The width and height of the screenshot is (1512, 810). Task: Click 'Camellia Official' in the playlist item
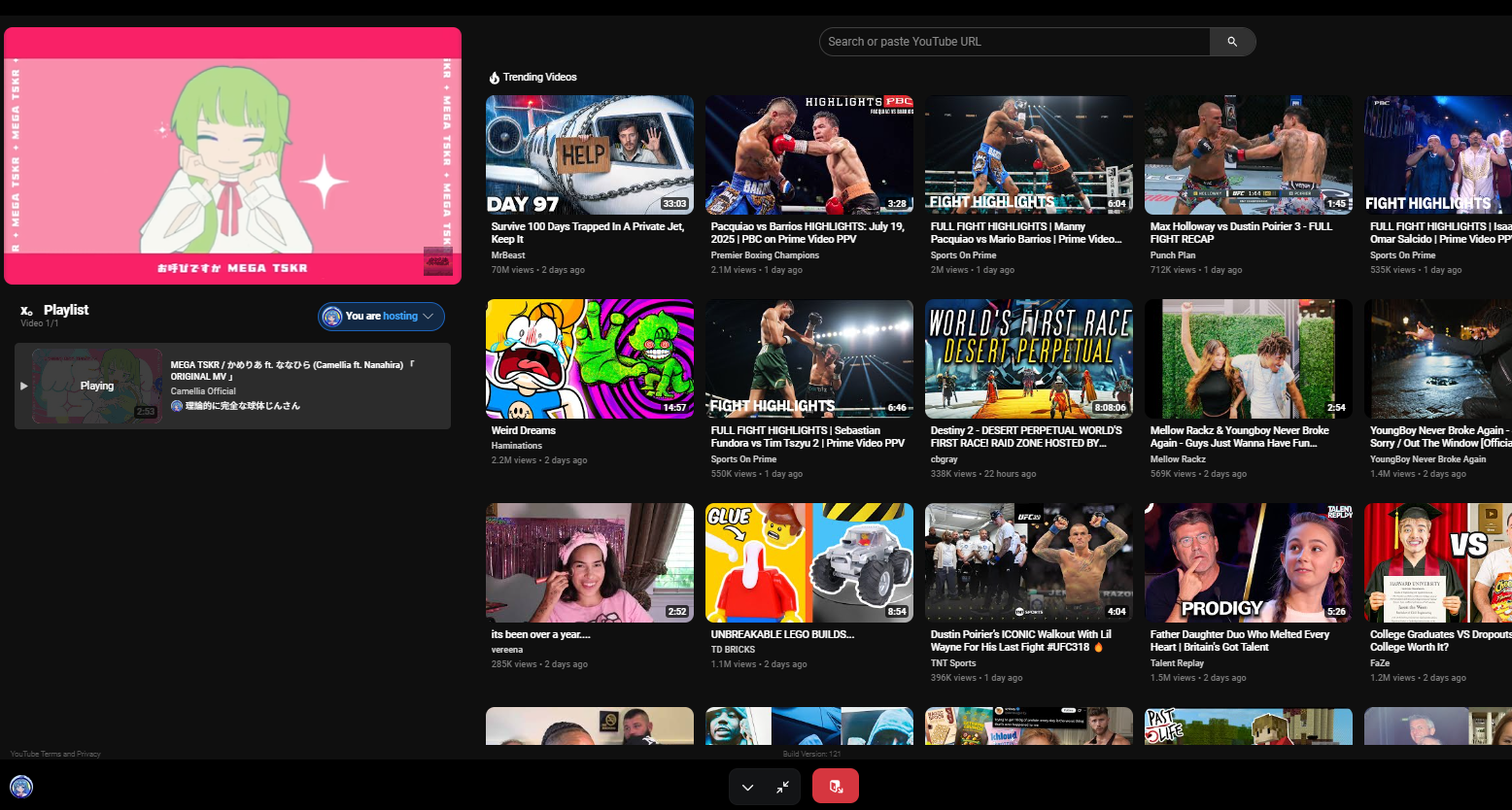[x=203, y=391]
